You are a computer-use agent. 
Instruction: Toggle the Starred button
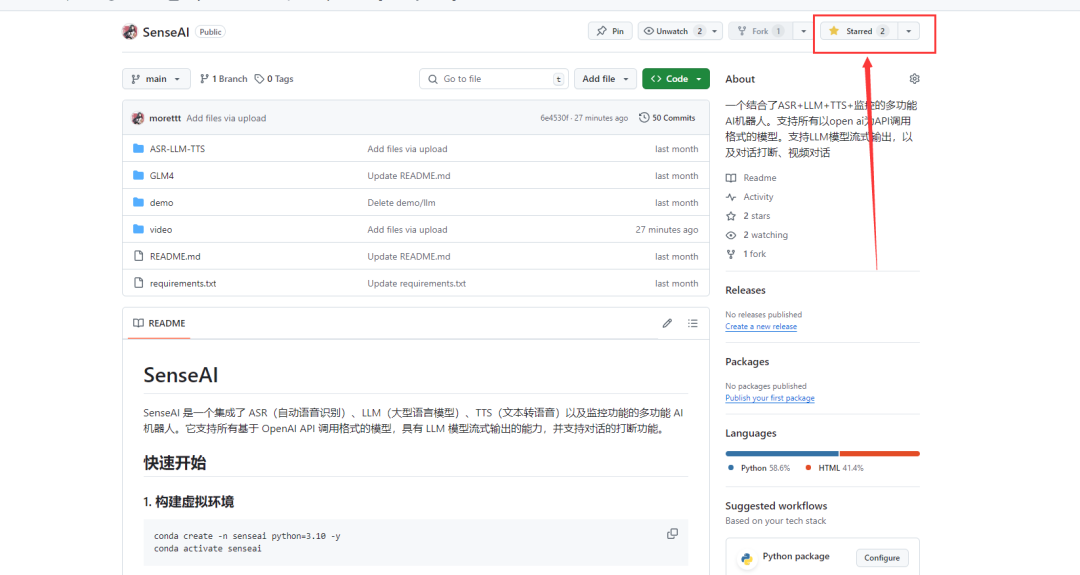click(x=859, y=31)
